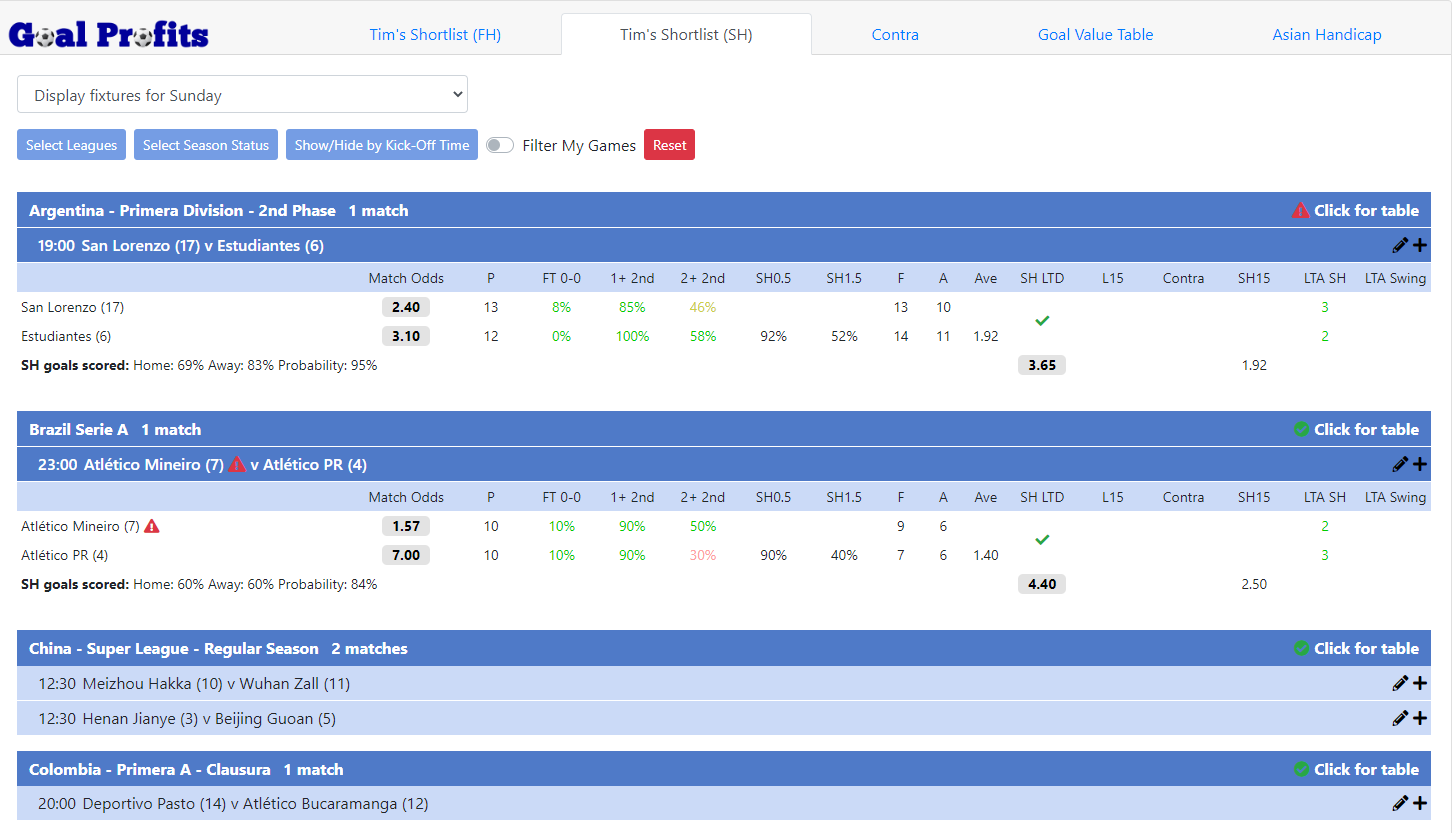
Task: Switch to Tim's Shortlist (FH) tab
Action: coord(435,34)
